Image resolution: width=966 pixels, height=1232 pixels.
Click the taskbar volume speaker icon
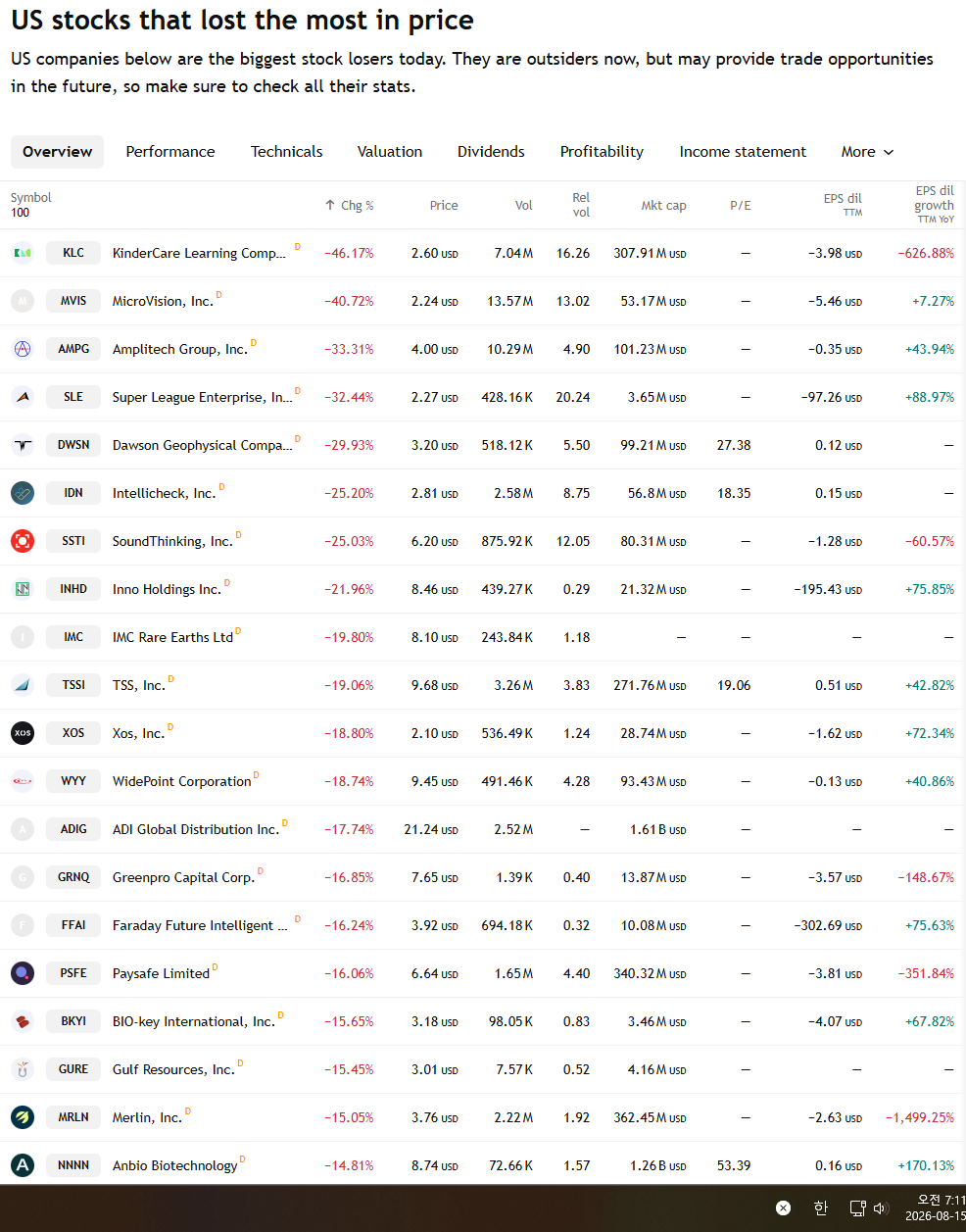(x=880, y=1208)
